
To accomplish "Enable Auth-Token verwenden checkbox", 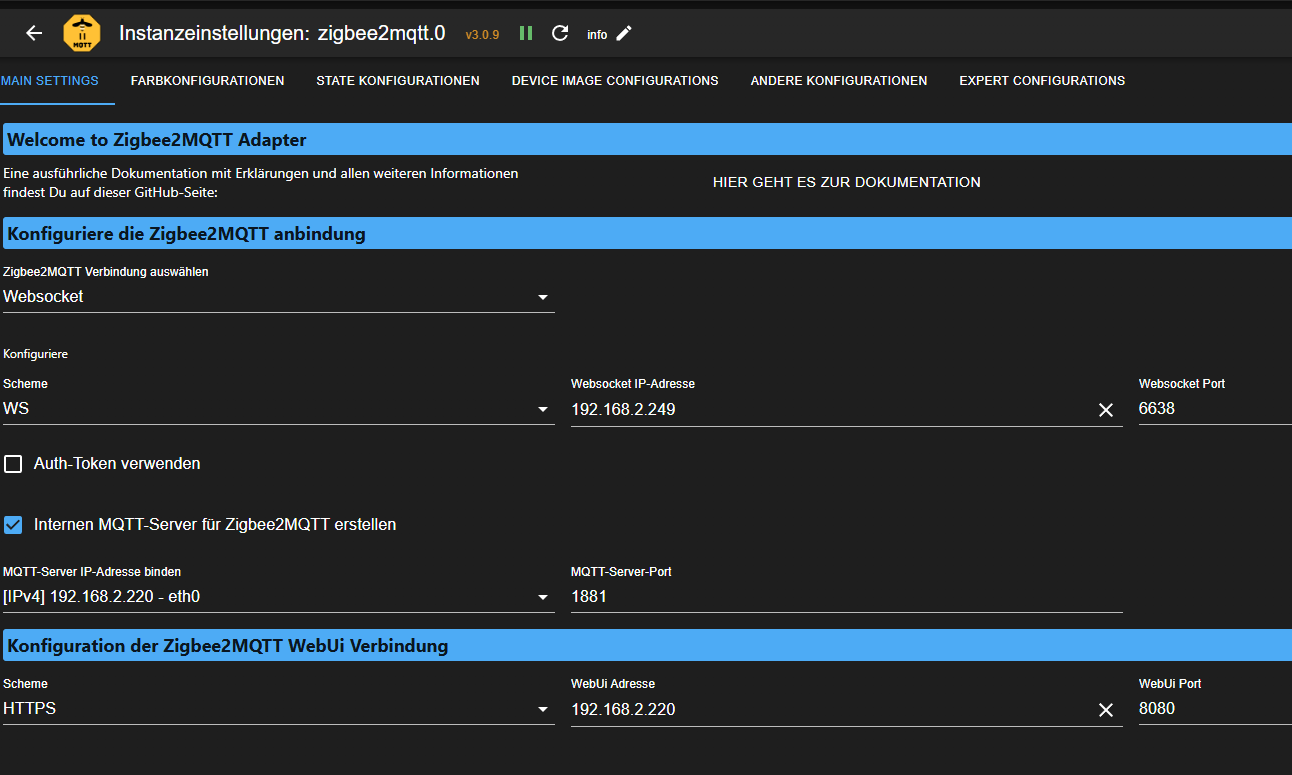I will point(14,464).
